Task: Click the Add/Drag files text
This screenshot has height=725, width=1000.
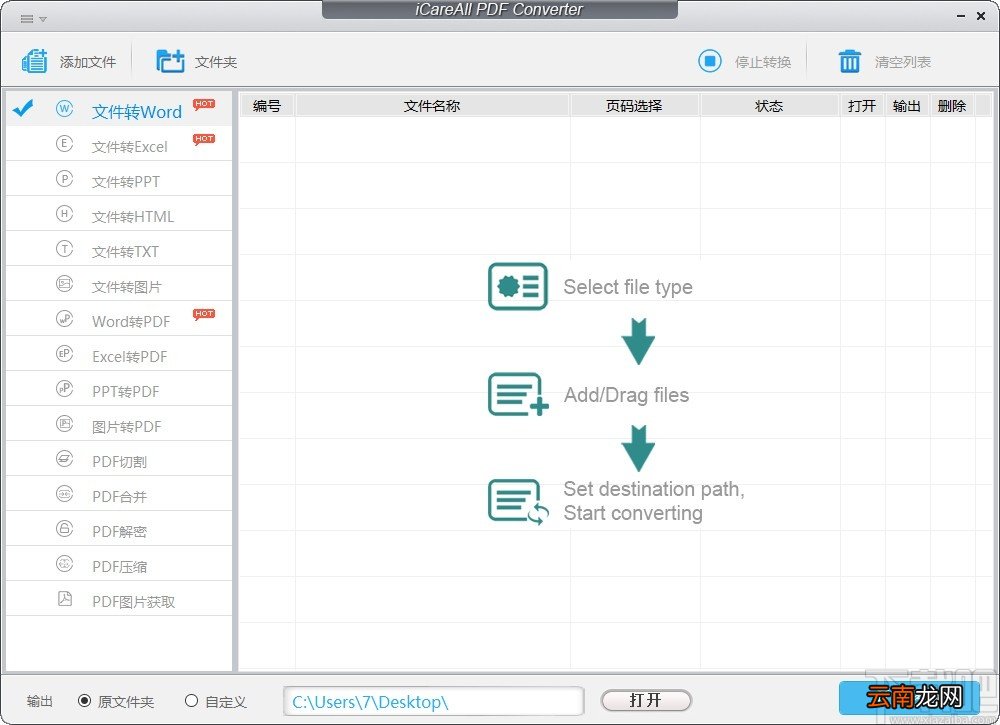Action: point(626,395)
